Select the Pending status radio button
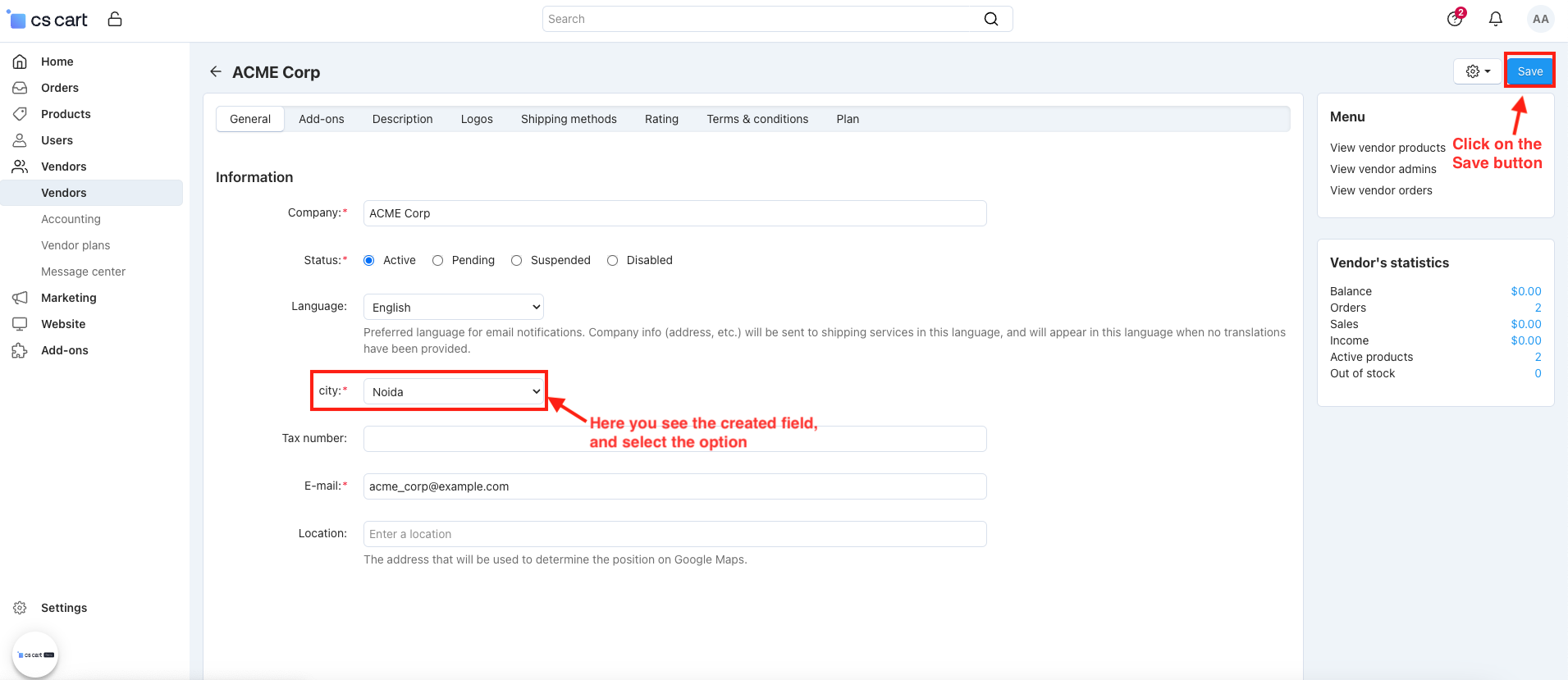This screenshot has height=680, width=1568. pos(438,260)
